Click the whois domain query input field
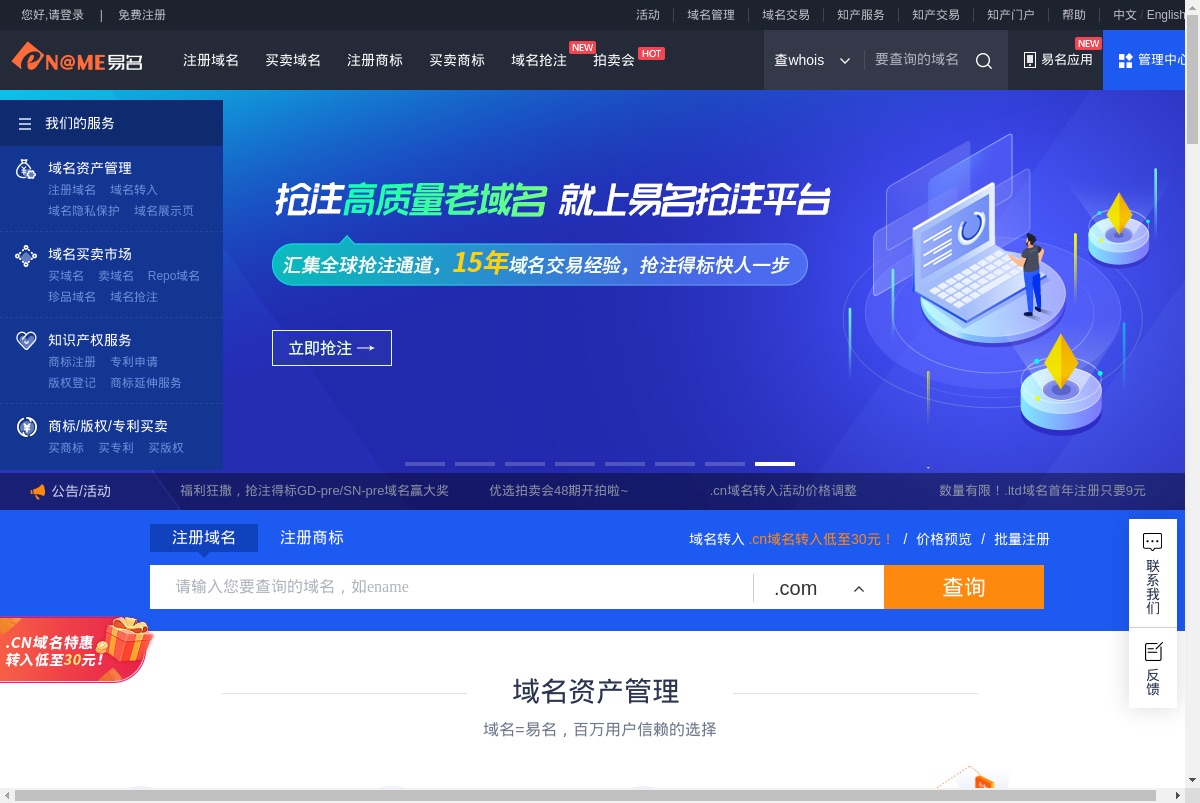The image size is (1200, 803). point(917,60)
